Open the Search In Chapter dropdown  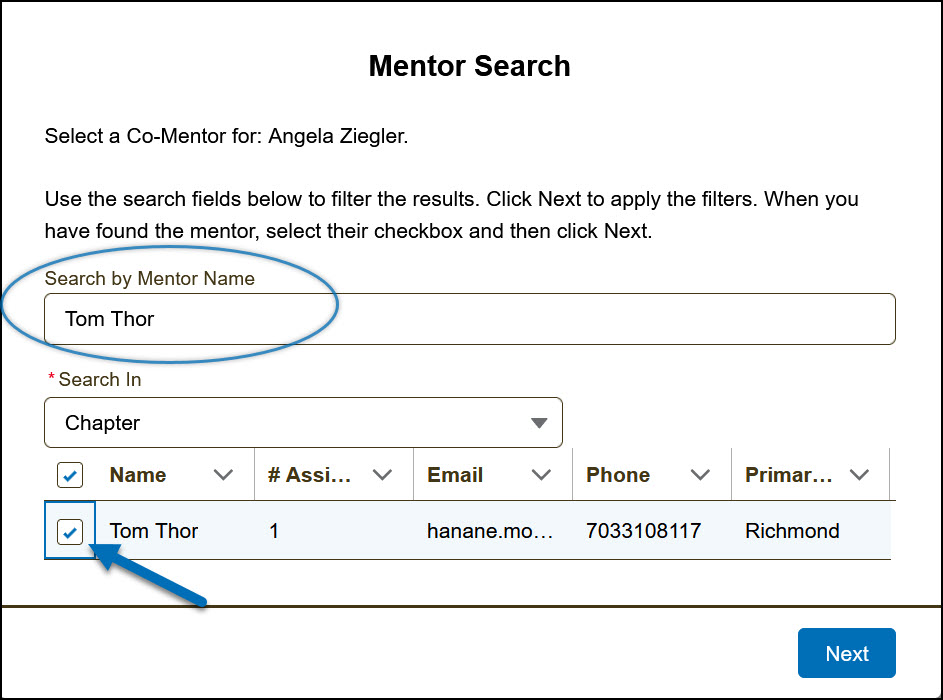coord(303,423)
